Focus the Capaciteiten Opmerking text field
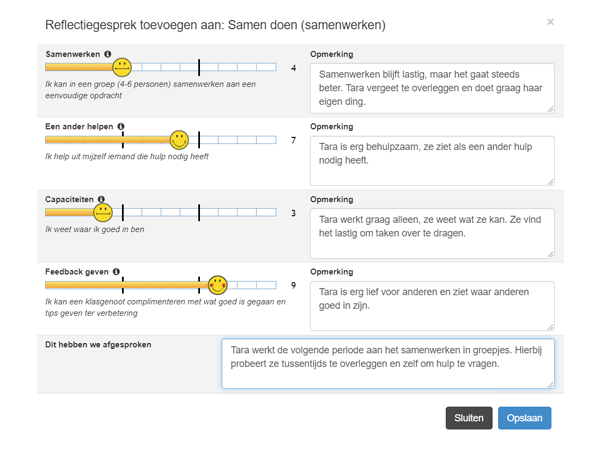 point(432,233)
